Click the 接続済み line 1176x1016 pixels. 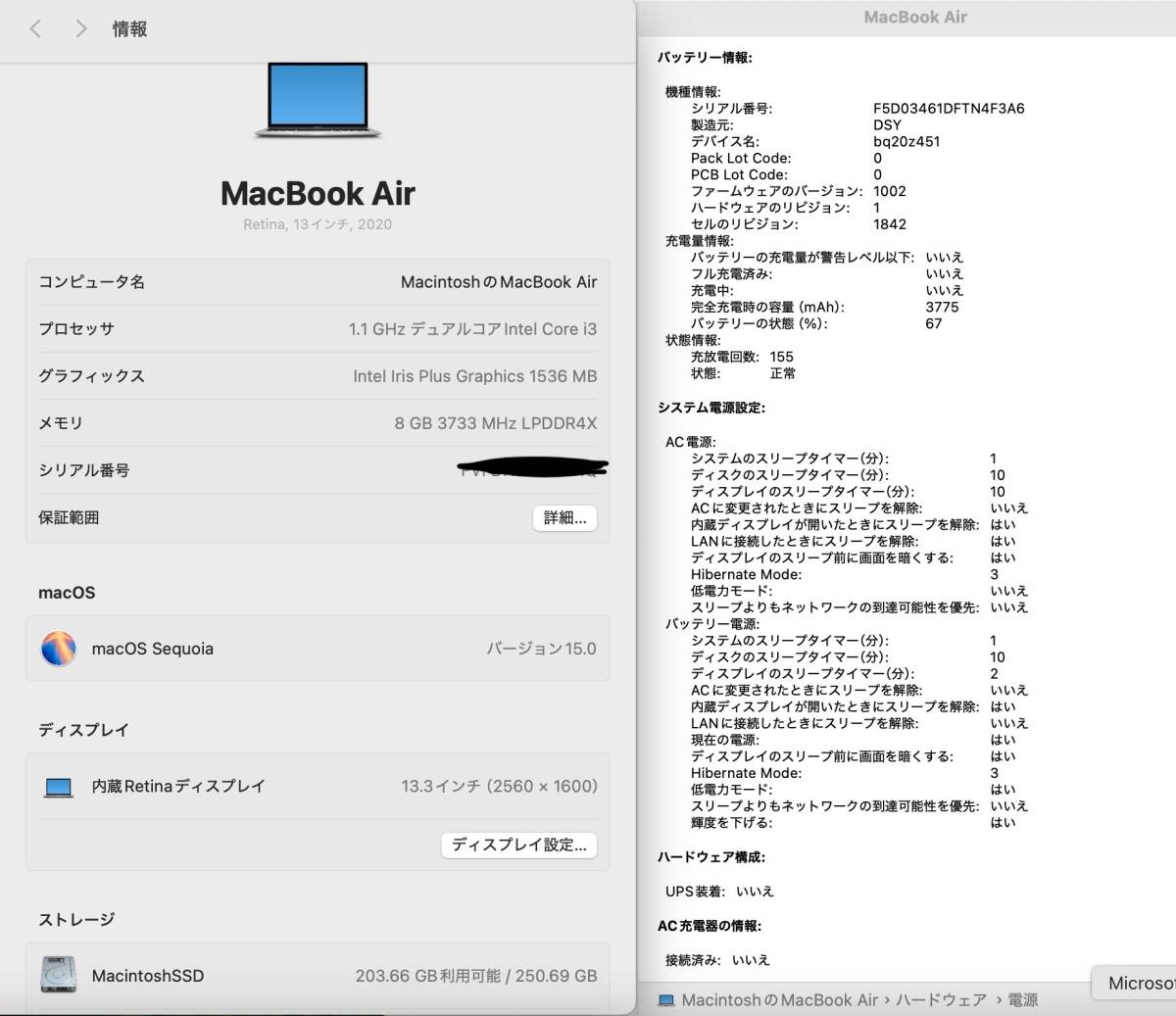[x=717, y=960]
